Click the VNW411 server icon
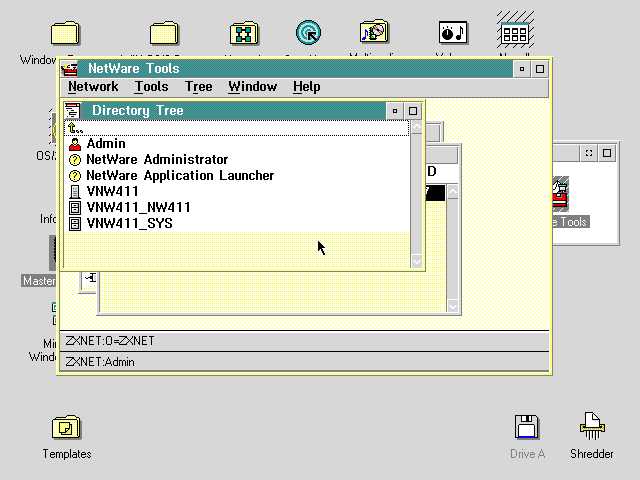This screenshot has height=480, width=640. (x=75, y=192)
